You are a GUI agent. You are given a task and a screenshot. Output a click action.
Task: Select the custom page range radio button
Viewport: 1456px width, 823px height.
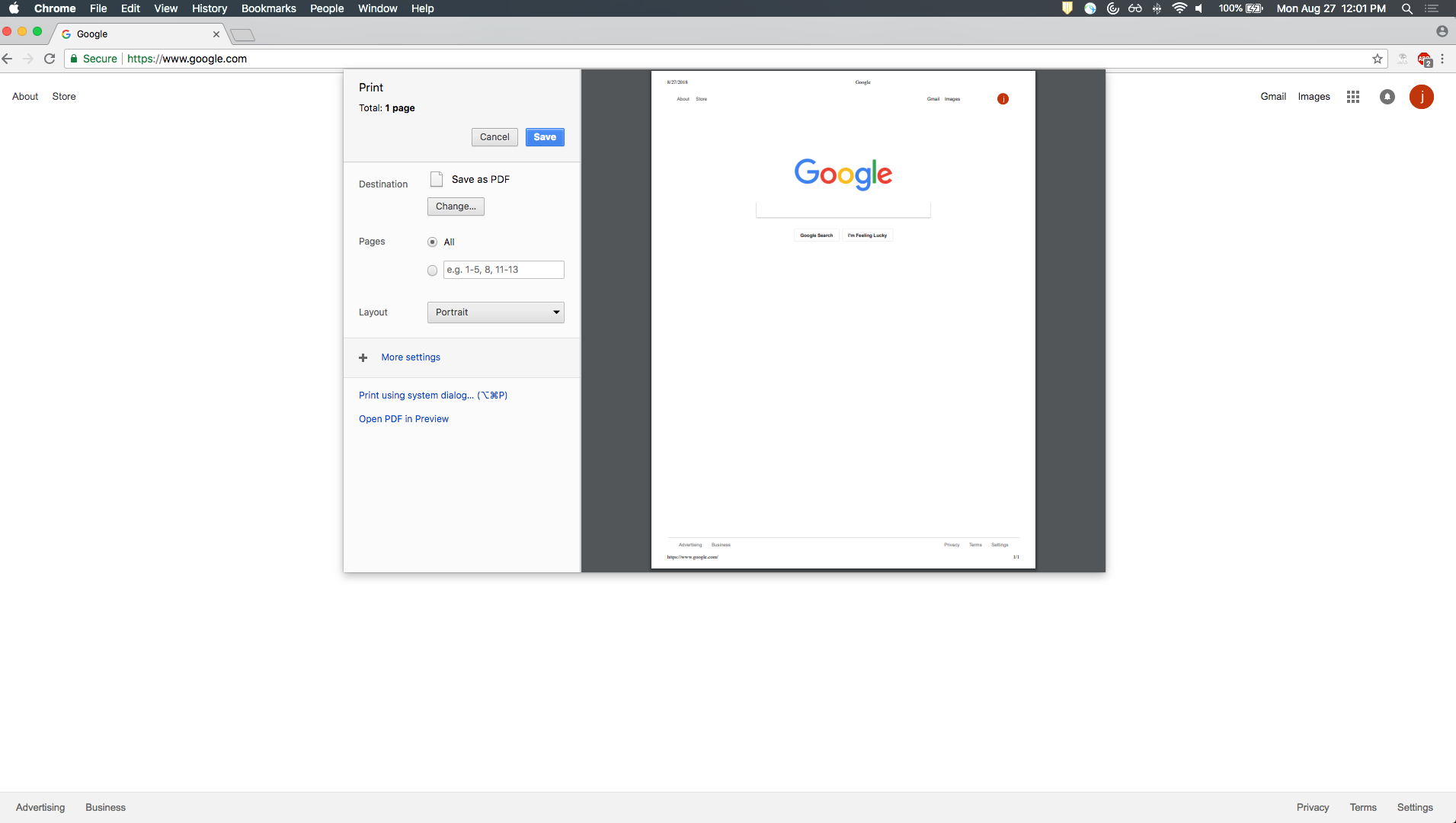tap(433, 271)
